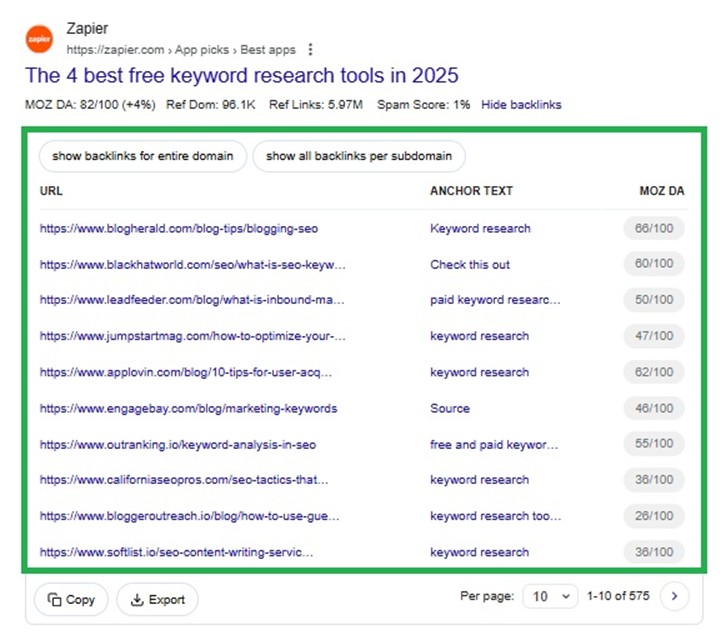Go to next page of backlinks

[x=675, y=596]
